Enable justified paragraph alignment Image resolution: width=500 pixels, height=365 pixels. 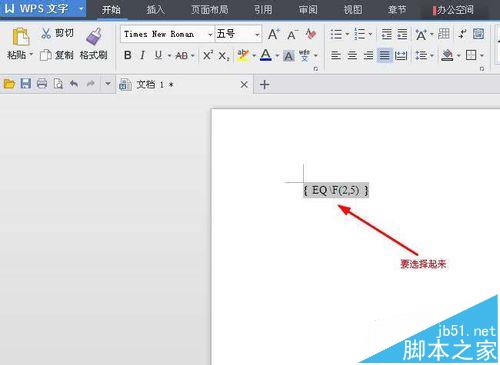(x=384, y=55)
